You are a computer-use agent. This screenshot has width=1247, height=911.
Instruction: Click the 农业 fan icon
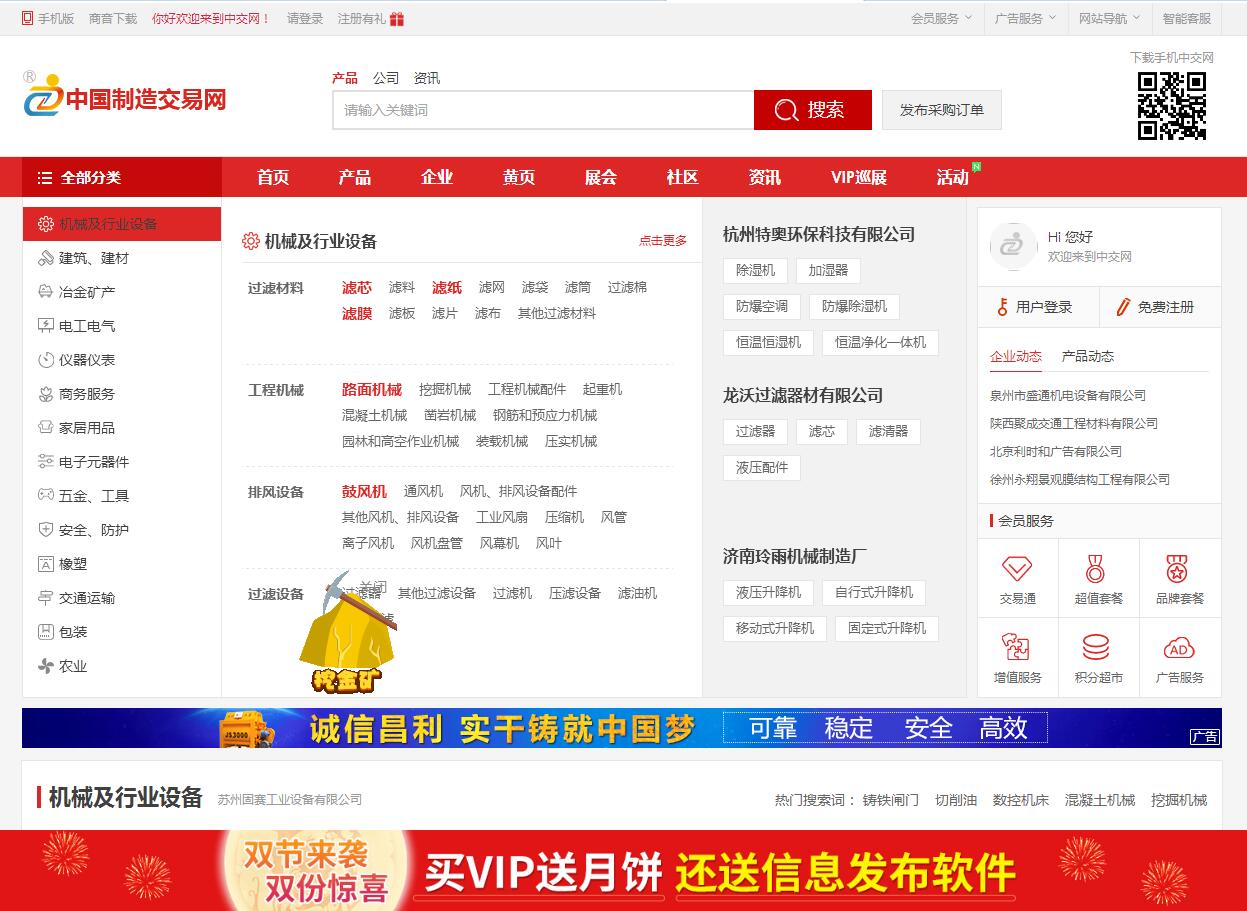45,666
